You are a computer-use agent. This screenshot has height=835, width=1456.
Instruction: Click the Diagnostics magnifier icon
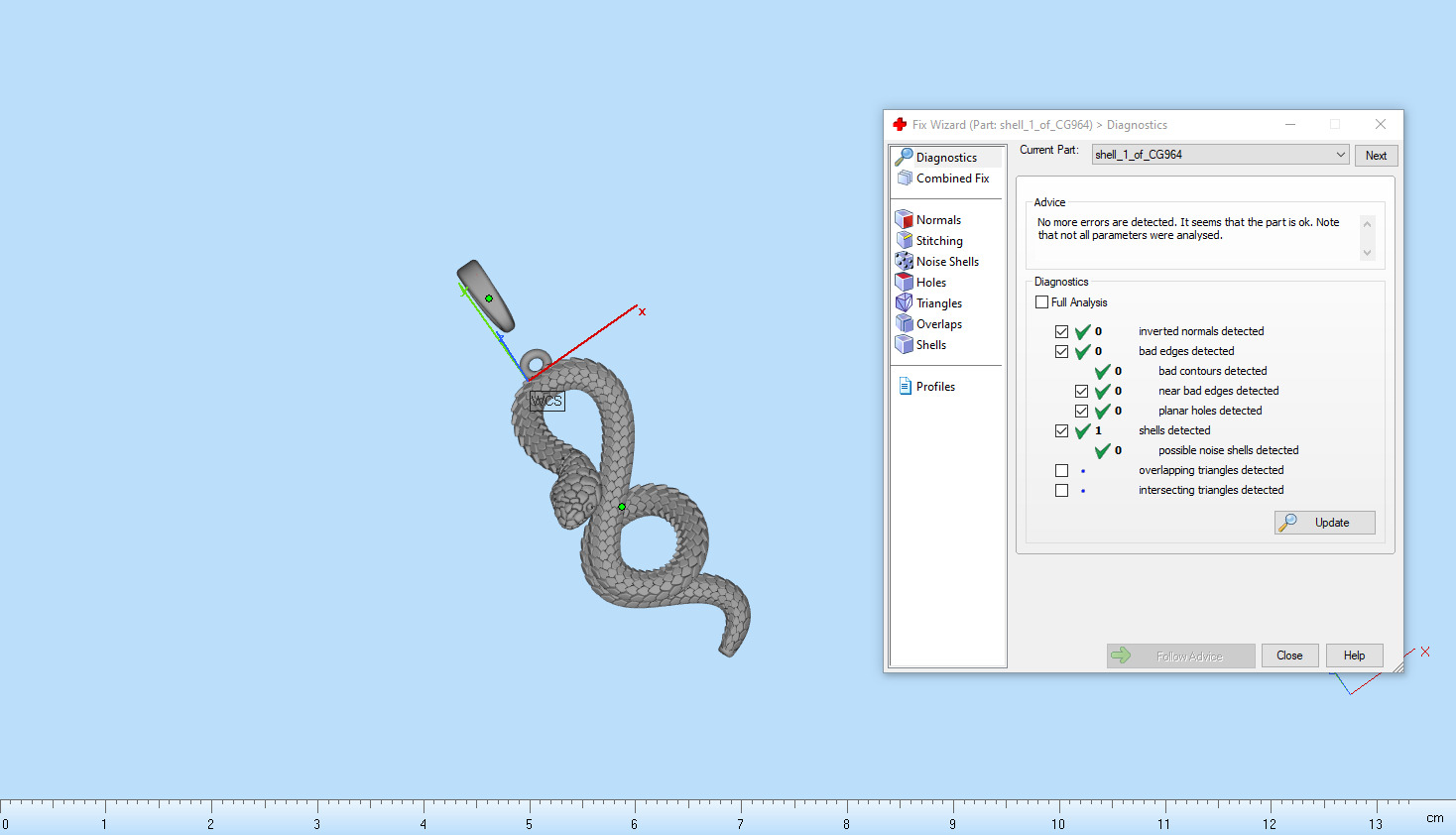click(x=904, y=157)
